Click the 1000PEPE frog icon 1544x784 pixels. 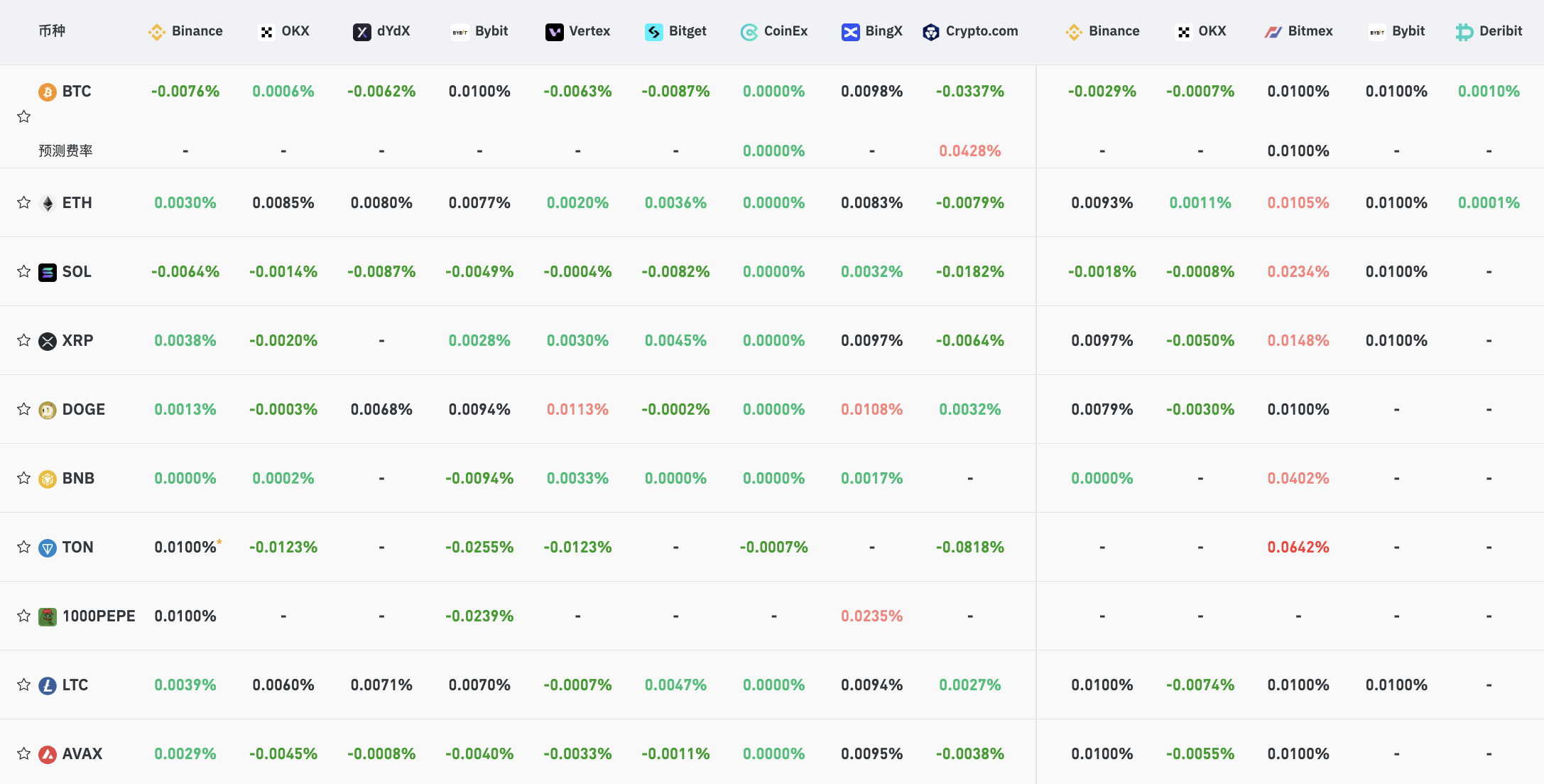coord(48,617)
